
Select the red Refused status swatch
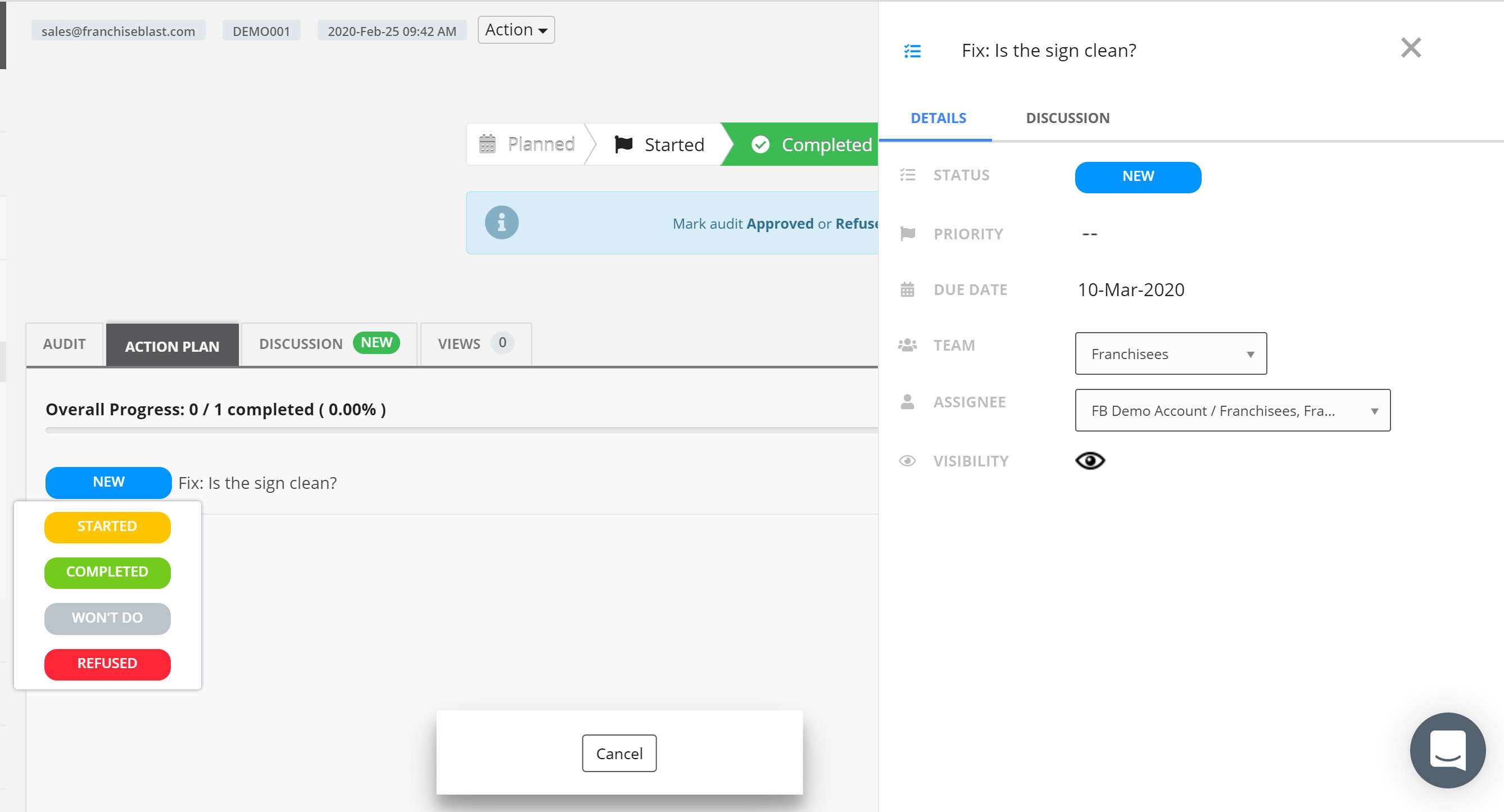click(x=107, y=664)
